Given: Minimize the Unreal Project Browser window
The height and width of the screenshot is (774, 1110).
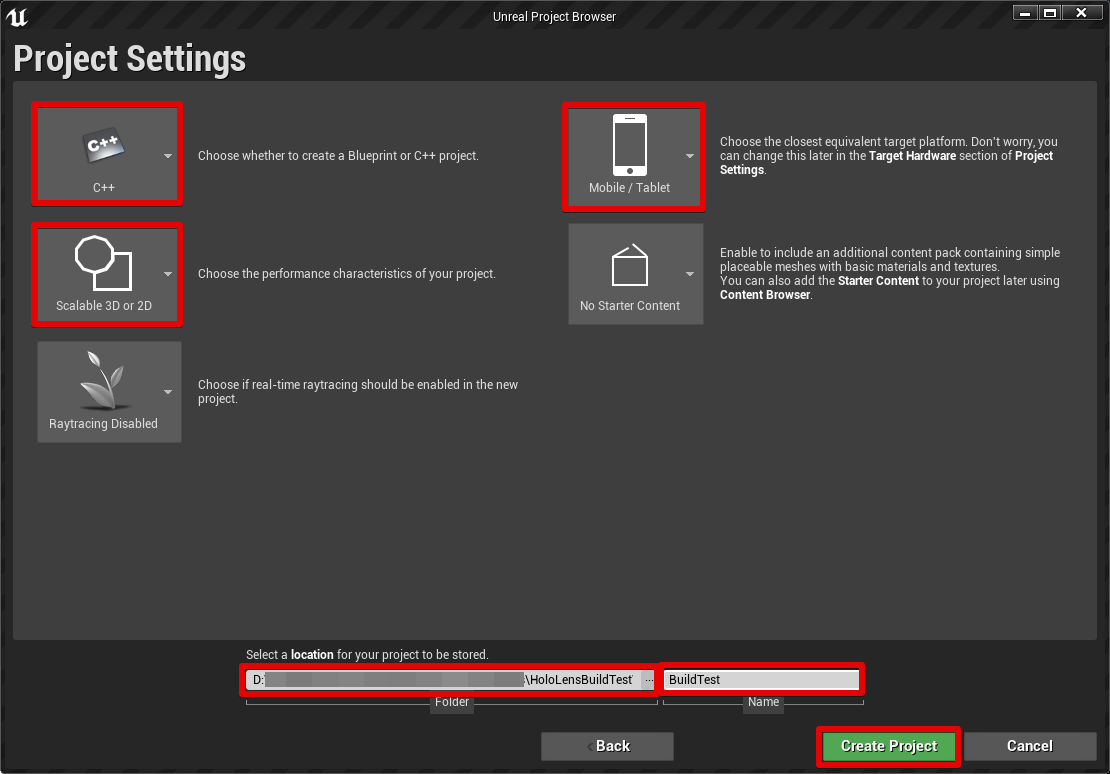Looking at the screenshot, I should [1025, 13].
